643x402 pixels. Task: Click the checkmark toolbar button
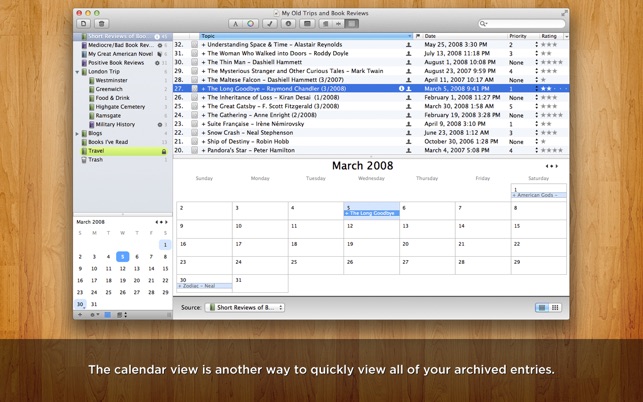tap(269, 24)
